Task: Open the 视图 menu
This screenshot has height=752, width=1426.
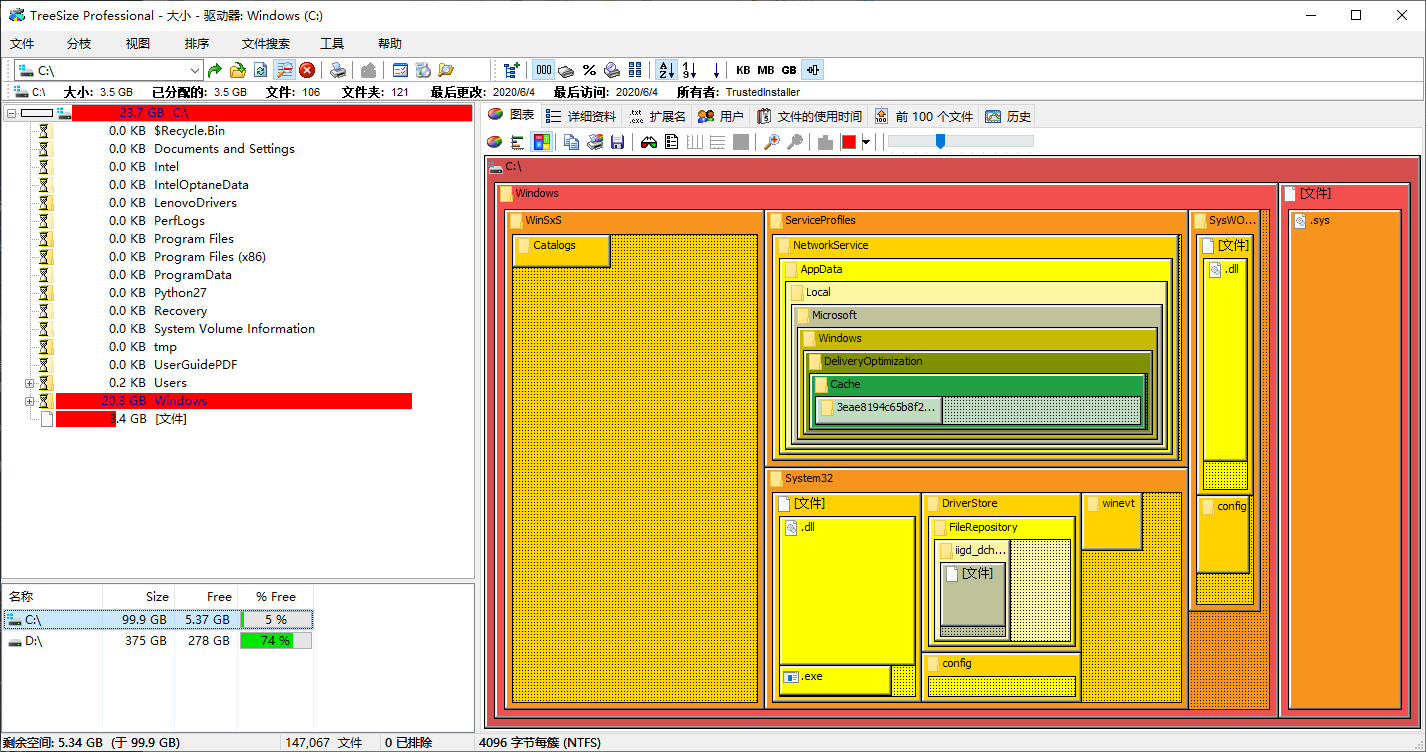Action: pyautogui.click(x=138, y=44)
